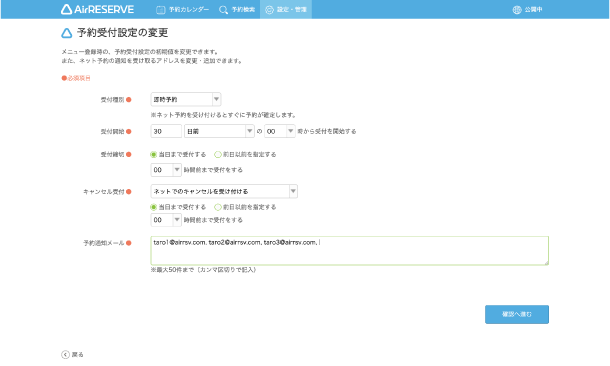
Task: Click the blue triangle icon beside page title
Action: tap(67, 33)
